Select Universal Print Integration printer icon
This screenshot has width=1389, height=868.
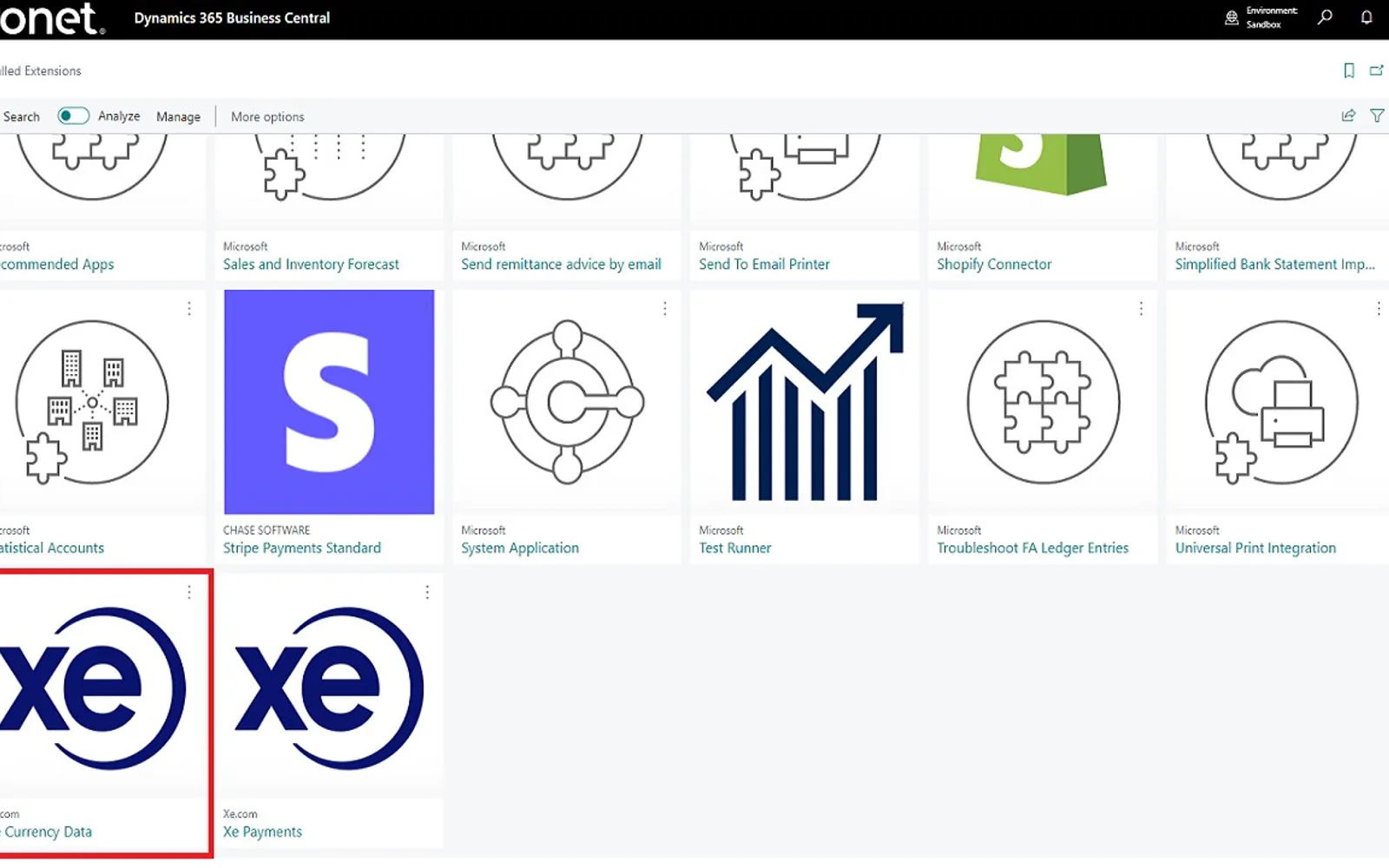(1280, 402)
